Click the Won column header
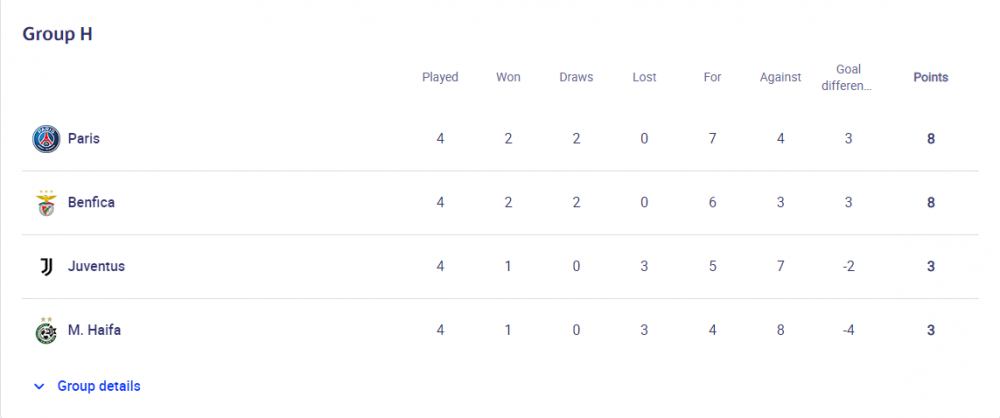This screenshot has height=418, width=1000. click(508, 77)
